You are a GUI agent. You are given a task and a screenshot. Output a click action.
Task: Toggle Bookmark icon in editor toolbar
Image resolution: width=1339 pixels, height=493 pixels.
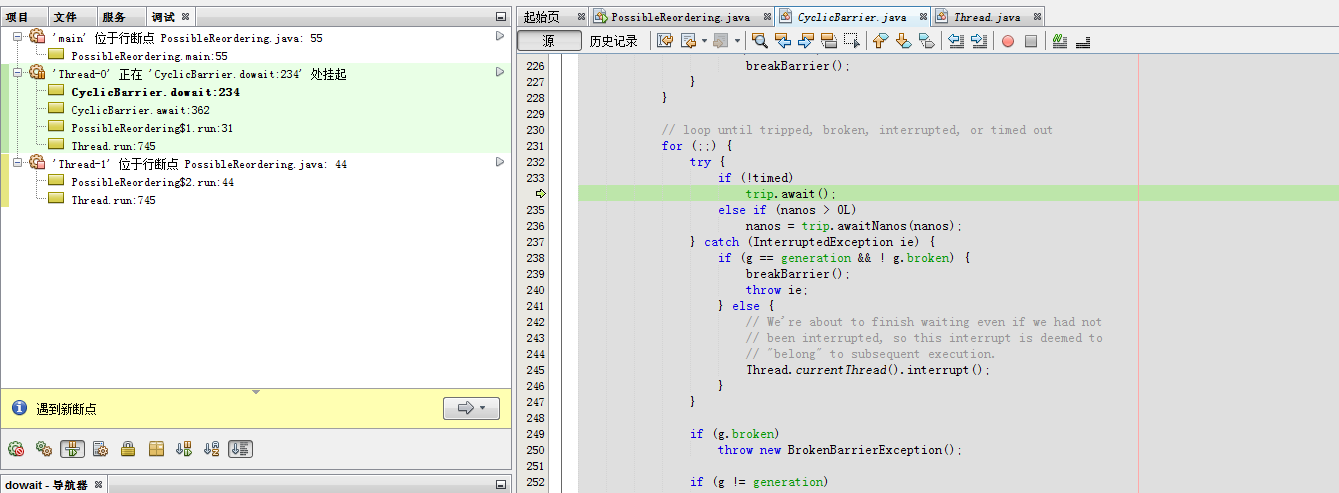[x=927, y=41]
